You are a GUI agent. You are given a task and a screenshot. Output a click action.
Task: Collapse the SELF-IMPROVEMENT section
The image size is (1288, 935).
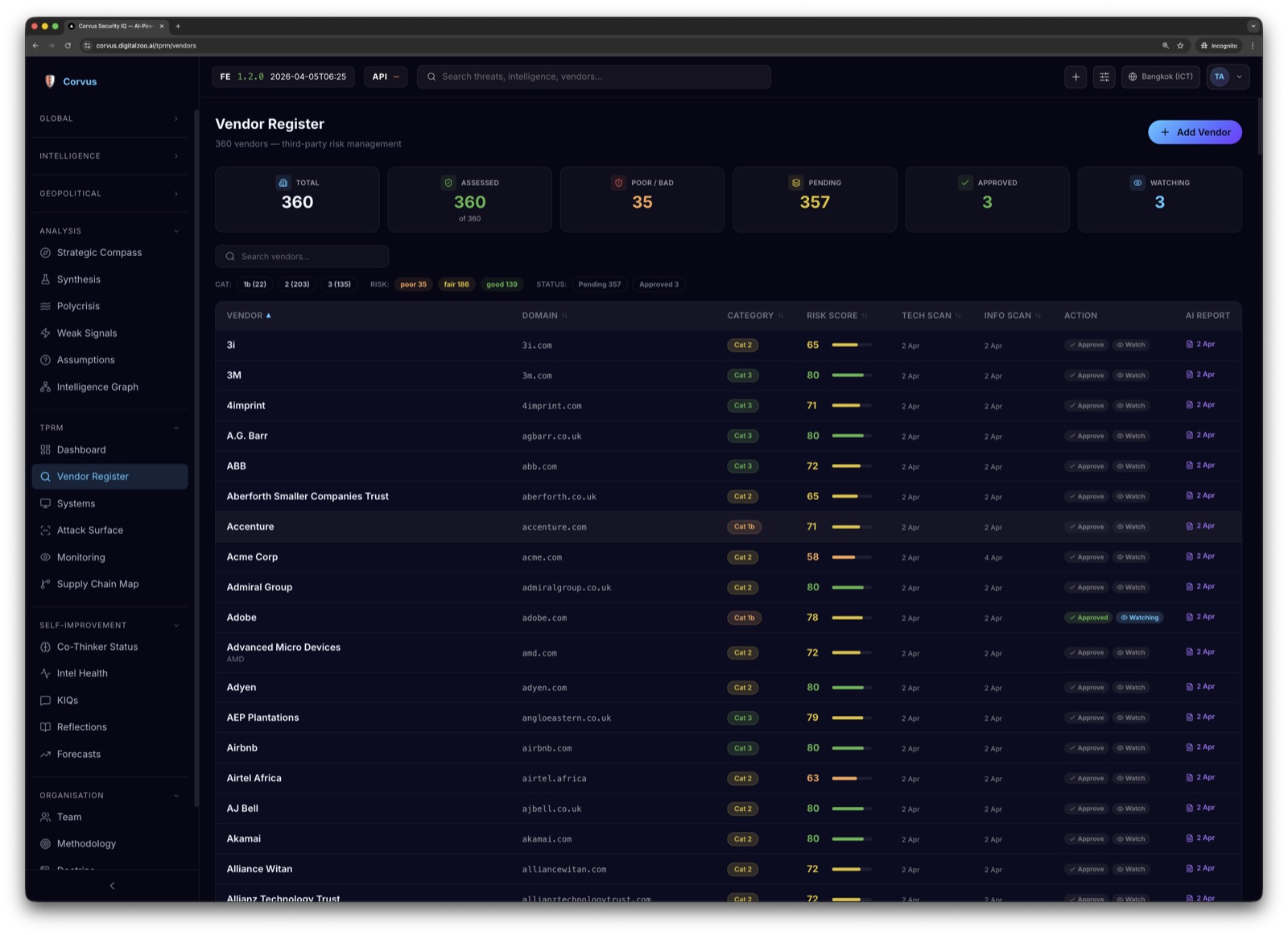coord(109,625)
